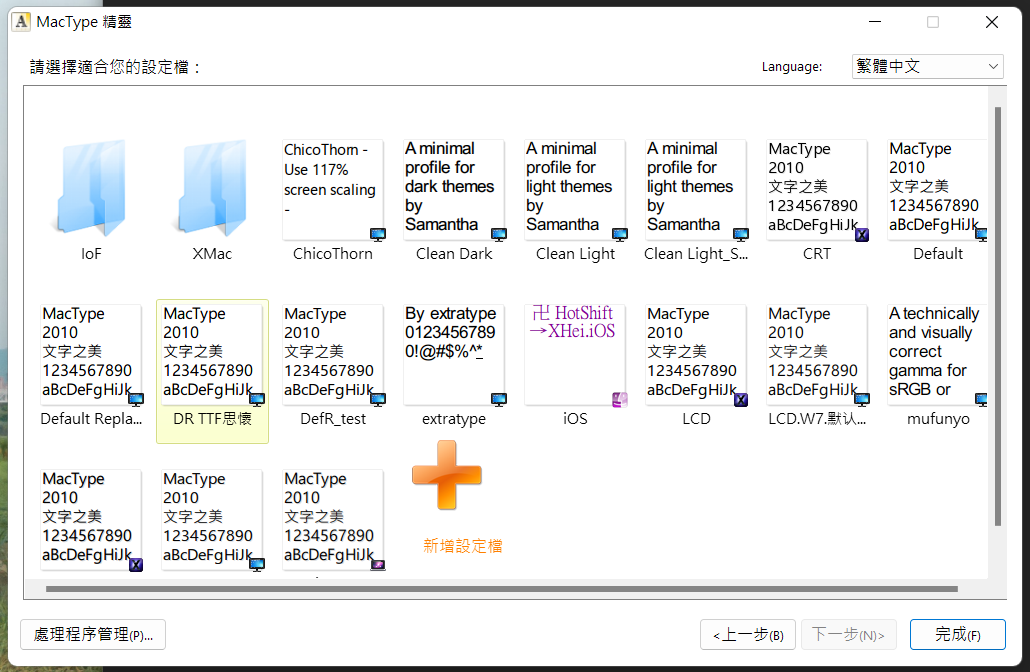
Task: Click the orange plus to add 新增設定檔
Action: coord(446,474)
